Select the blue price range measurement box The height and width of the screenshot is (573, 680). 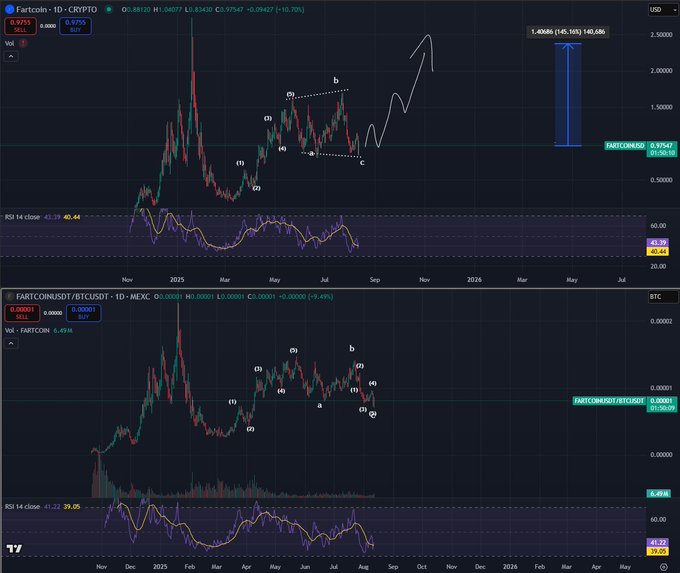click(x=568, y=95)
